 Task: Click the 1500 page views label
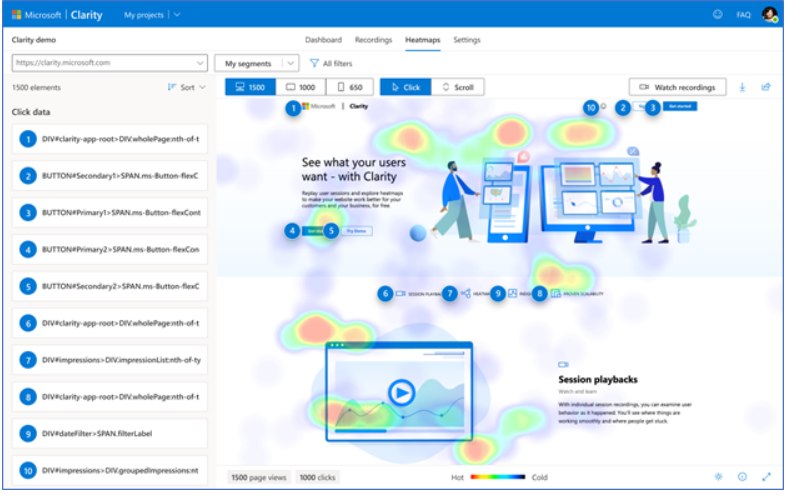[259, 477]
